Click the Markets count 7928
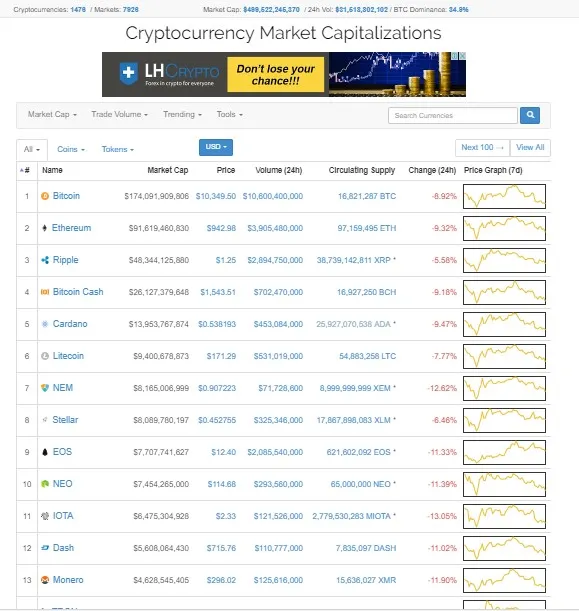Image resolution: width=579 pixels, height=611 pixels. coord(131,9)
